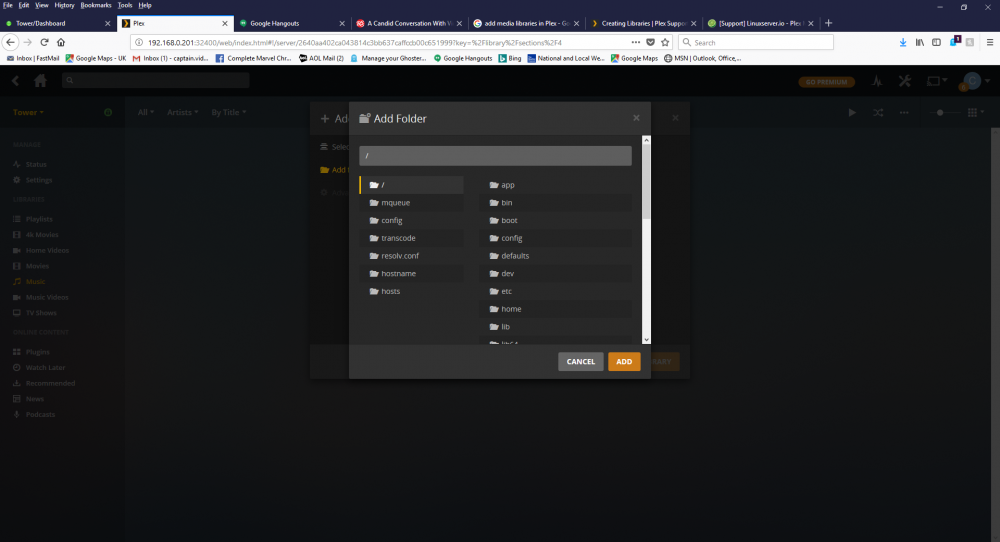Close the Add Folder dialog
The width and height of the screenshot is (1000, 542).
pos(636,118)
